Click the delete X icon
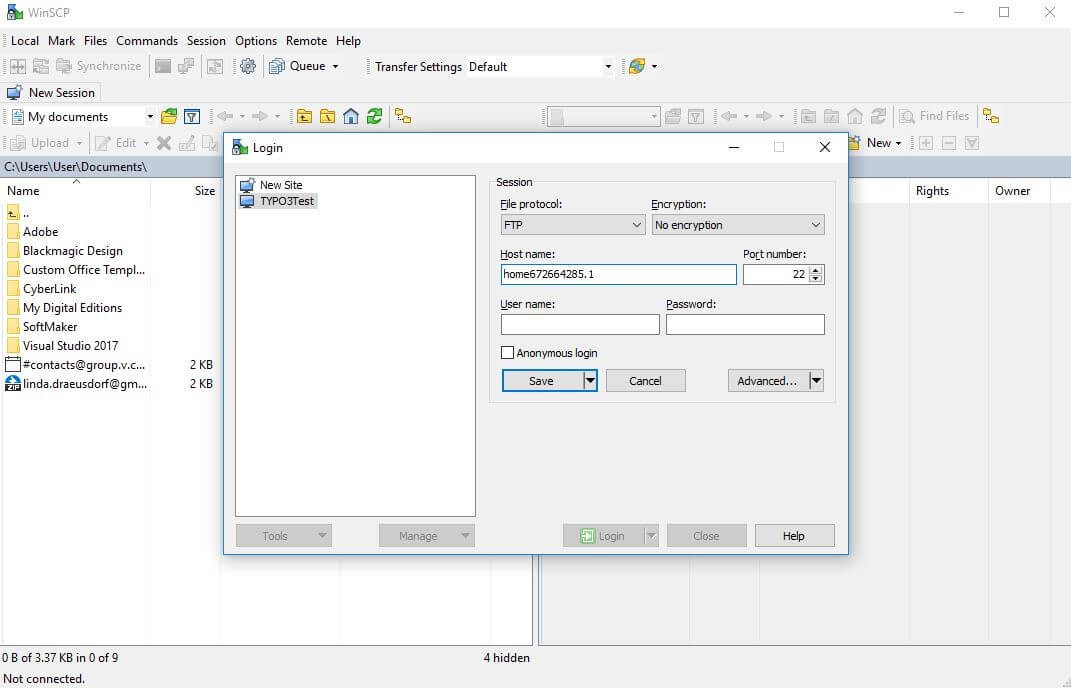The image size is (1071, 688). (164, 143)
